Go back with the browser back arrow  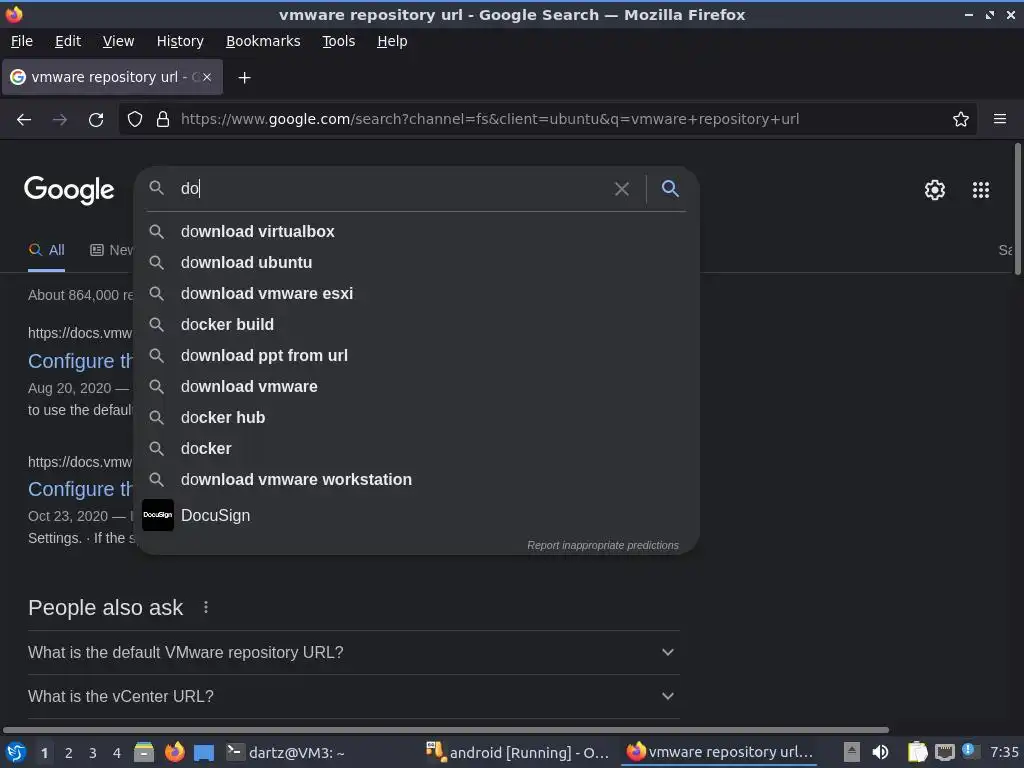(24, 120)
